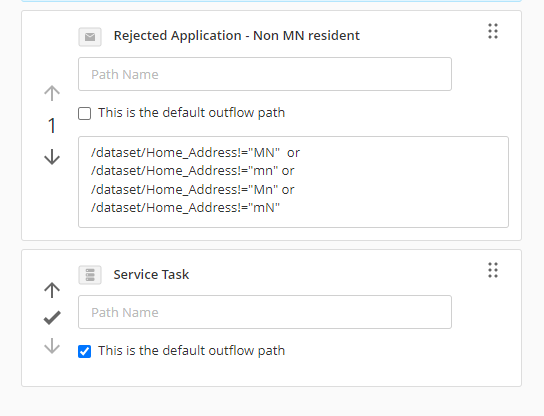Select the Service Task title
This screenshot has width=544, height=416.
tap(151, 274)
